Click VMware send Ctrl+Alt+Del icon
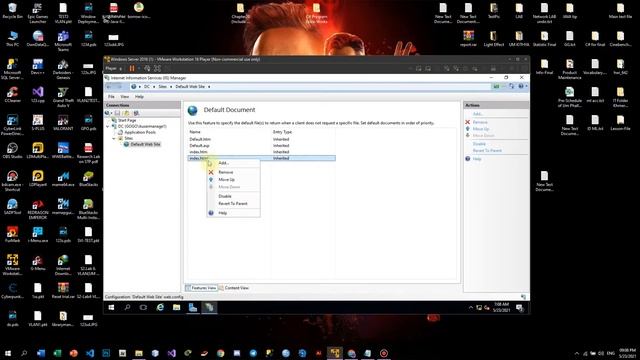Image resolution: width=640 pixels, height=360 pixels. click(x=147, y=69)
